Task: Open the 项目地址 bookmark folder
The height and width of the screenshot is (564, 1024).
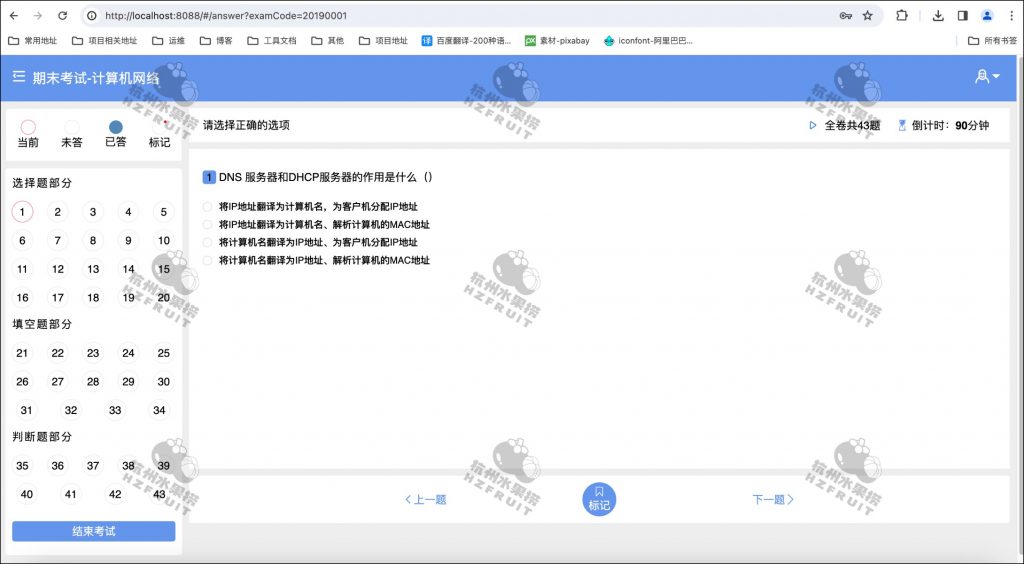Action: pyautogui.click(x=383, y=40)
